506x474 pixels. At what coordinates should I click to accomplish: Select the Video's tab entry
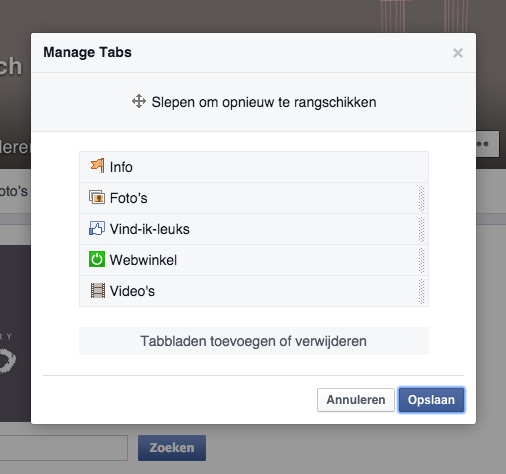[254, 291]
